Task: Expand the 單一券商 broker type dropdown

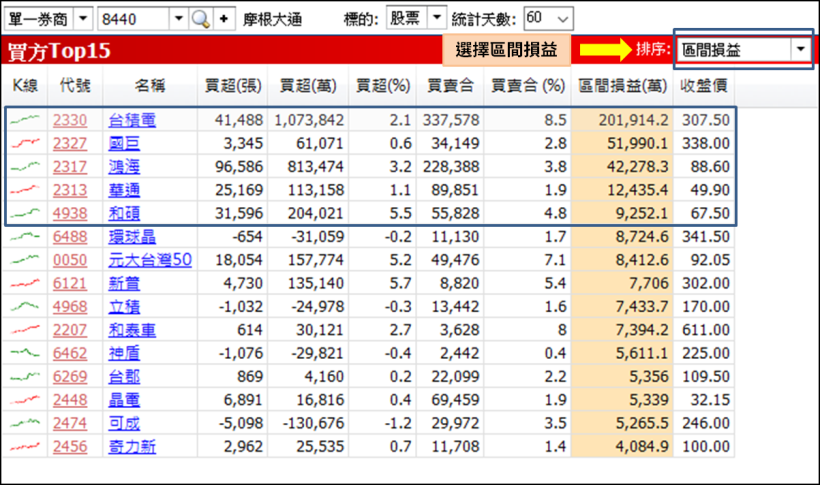Action: (x=83, y=19)
